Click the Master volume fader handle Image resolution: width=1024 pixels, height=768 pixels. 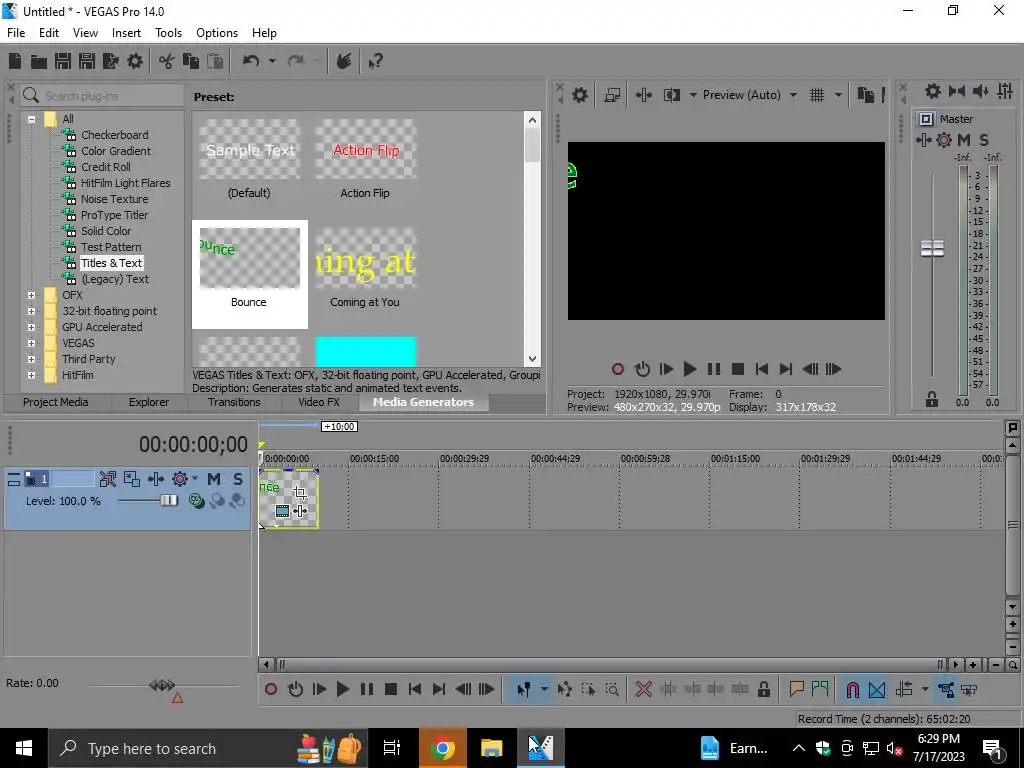click(x=932, y=249)
